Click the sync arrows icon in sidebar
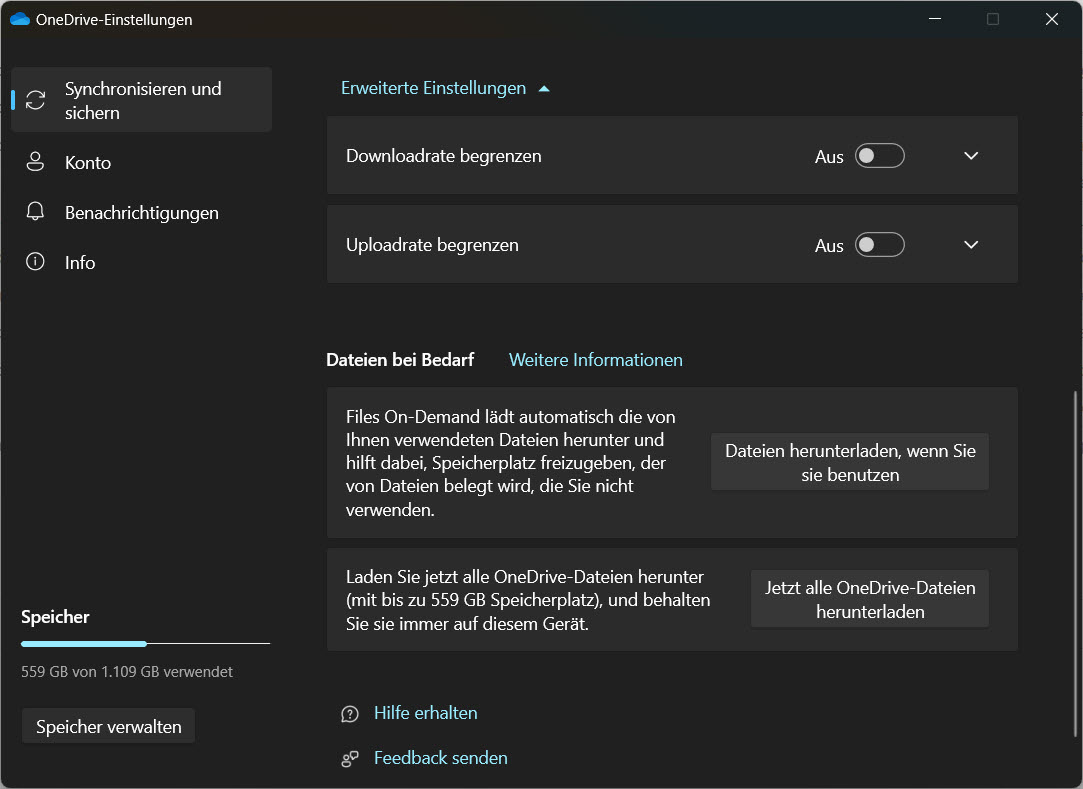 tap(36, 100)
